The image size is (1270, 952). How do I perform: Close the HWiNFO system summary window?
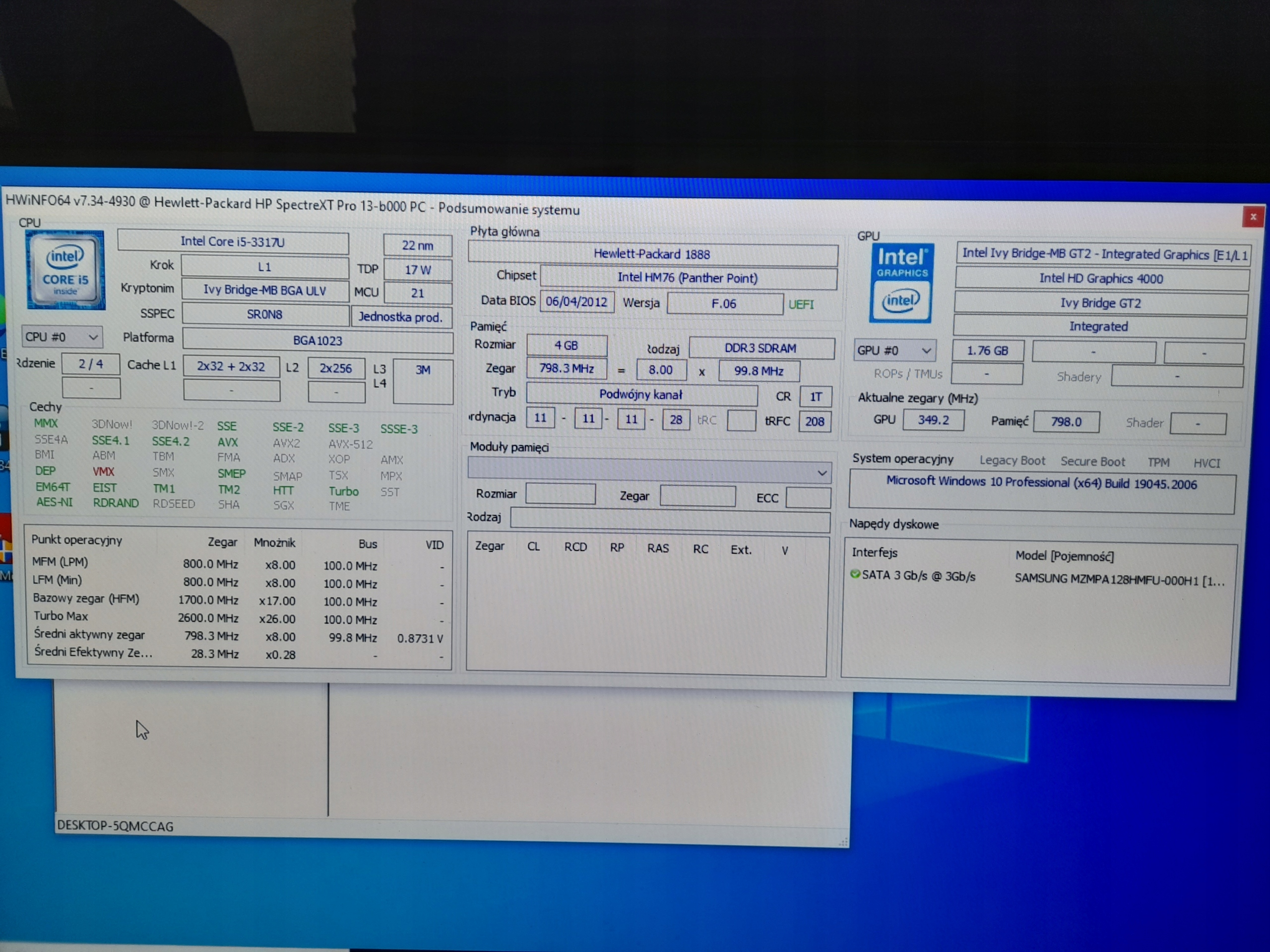click(1253, 216)
